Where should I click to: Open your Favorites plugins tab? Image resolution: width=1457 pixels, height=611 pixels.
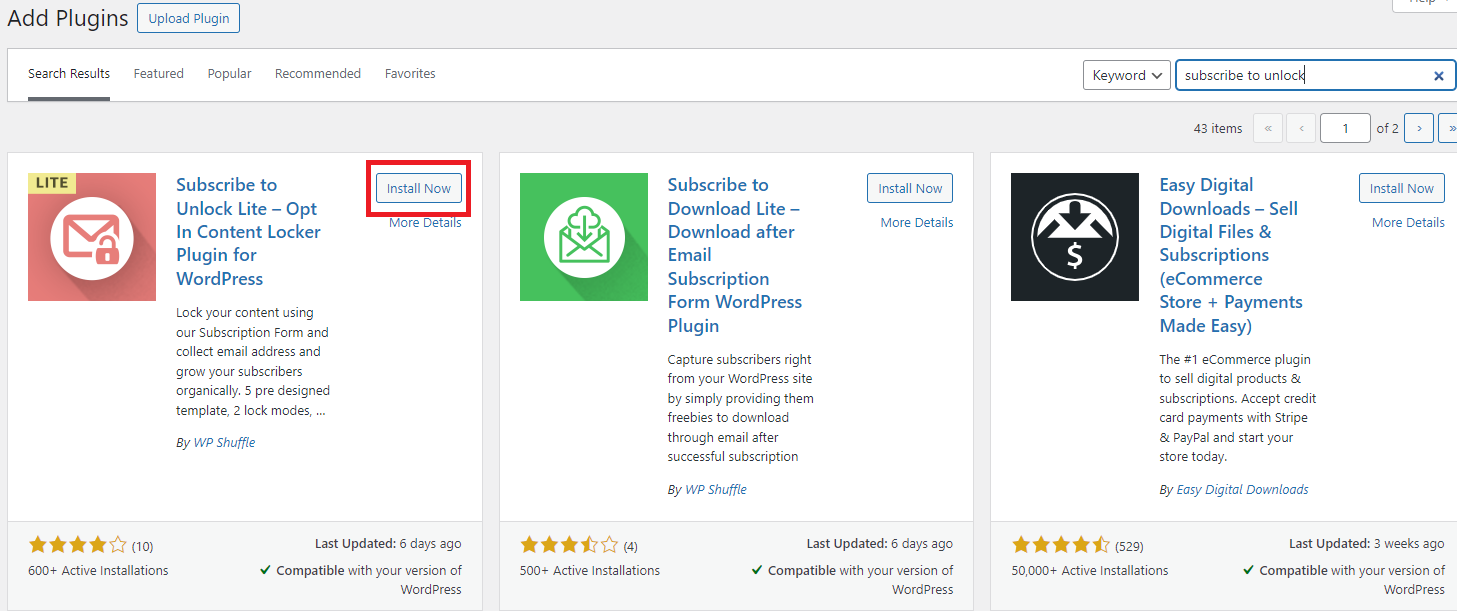point(410,73)
